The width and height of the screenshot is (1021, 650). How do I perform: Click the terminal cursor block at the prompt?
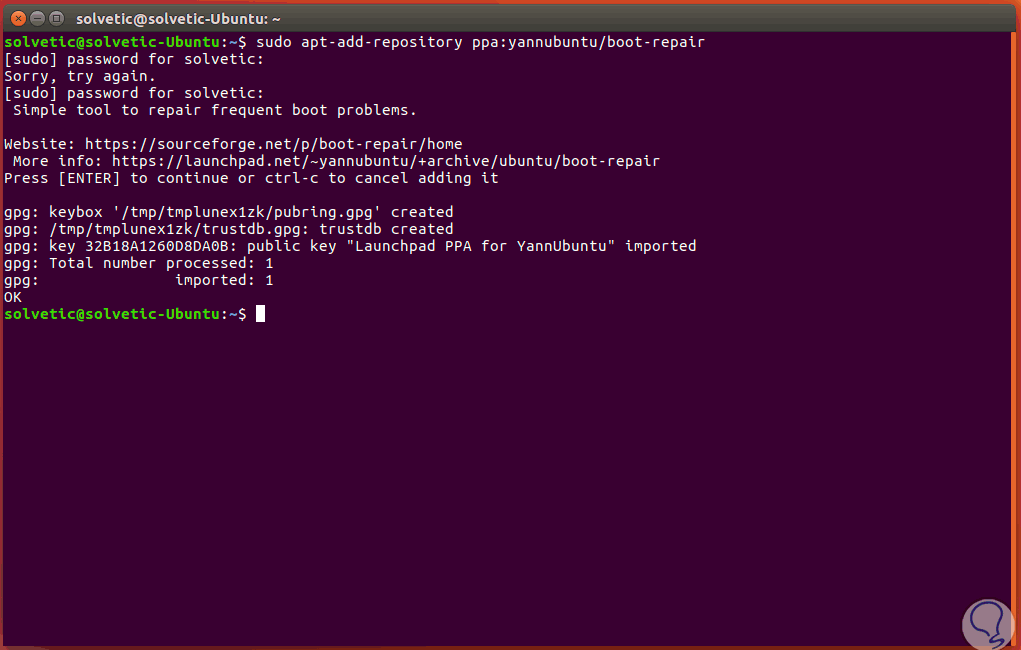pyautogui.click(x=260, y=314)
